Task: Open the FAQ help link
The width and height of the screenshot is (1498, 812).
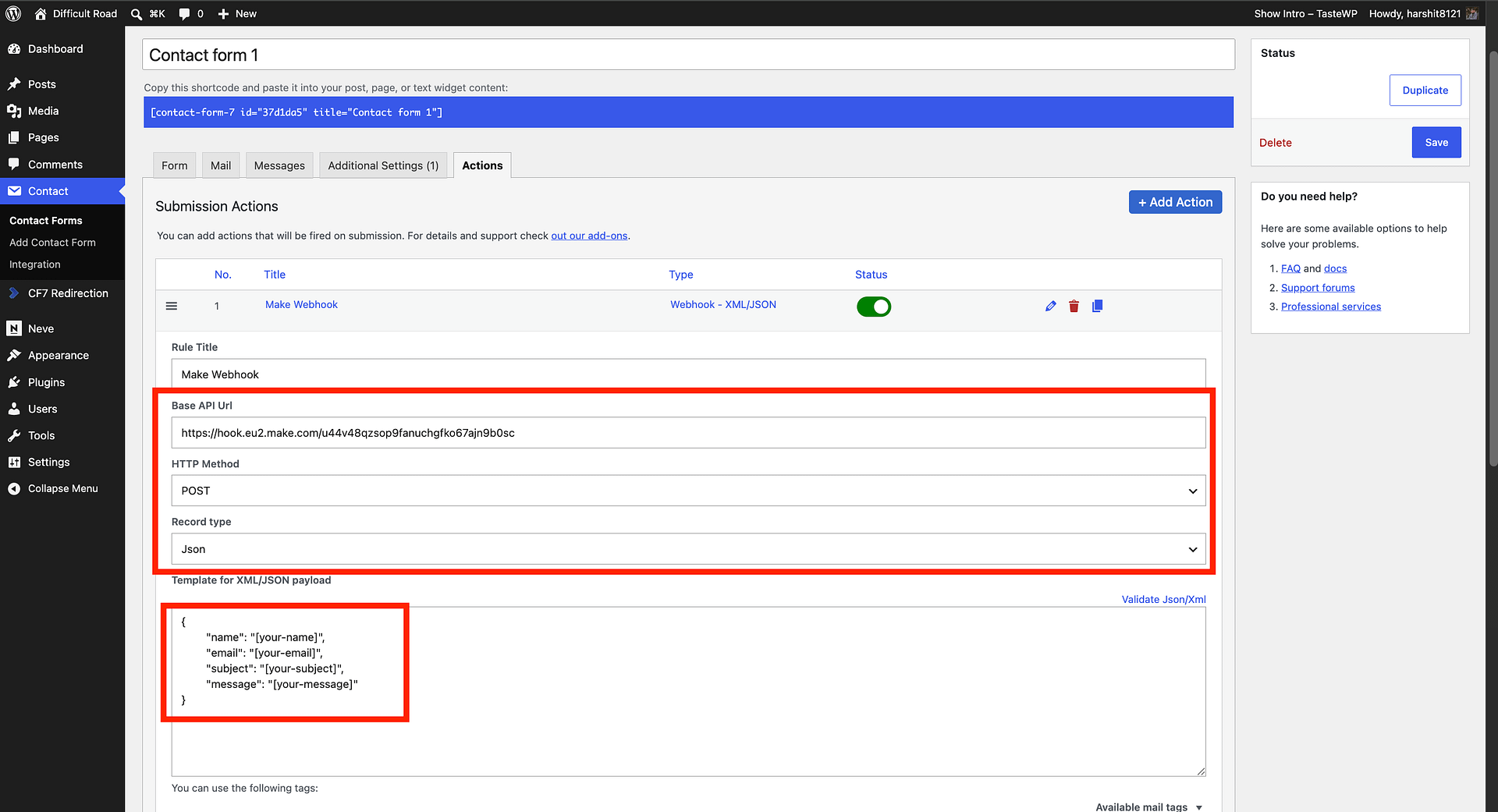Action: click(1290, 268)
